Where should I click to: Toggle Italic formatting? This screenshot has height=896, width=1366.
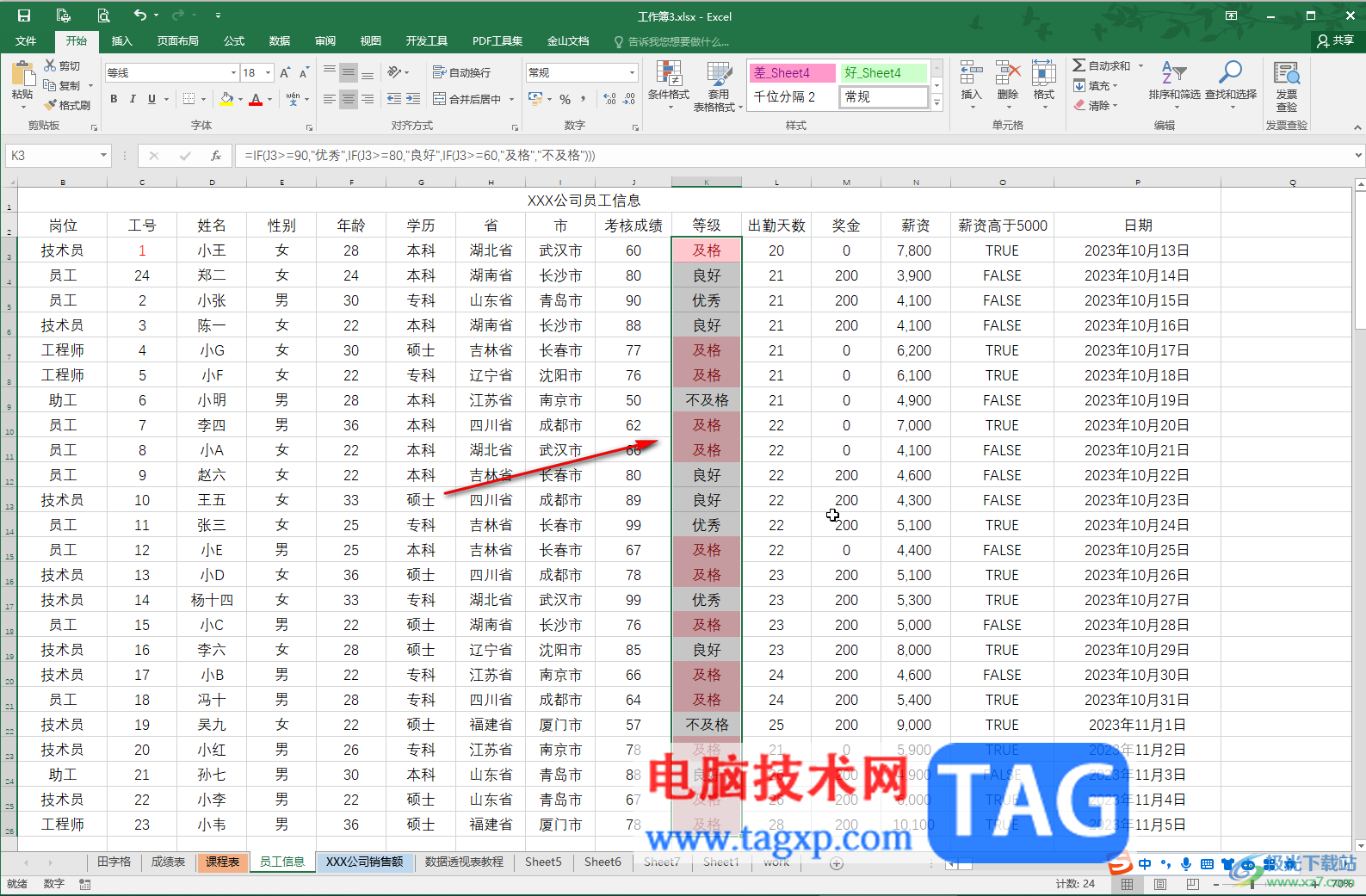coord(133,99)
